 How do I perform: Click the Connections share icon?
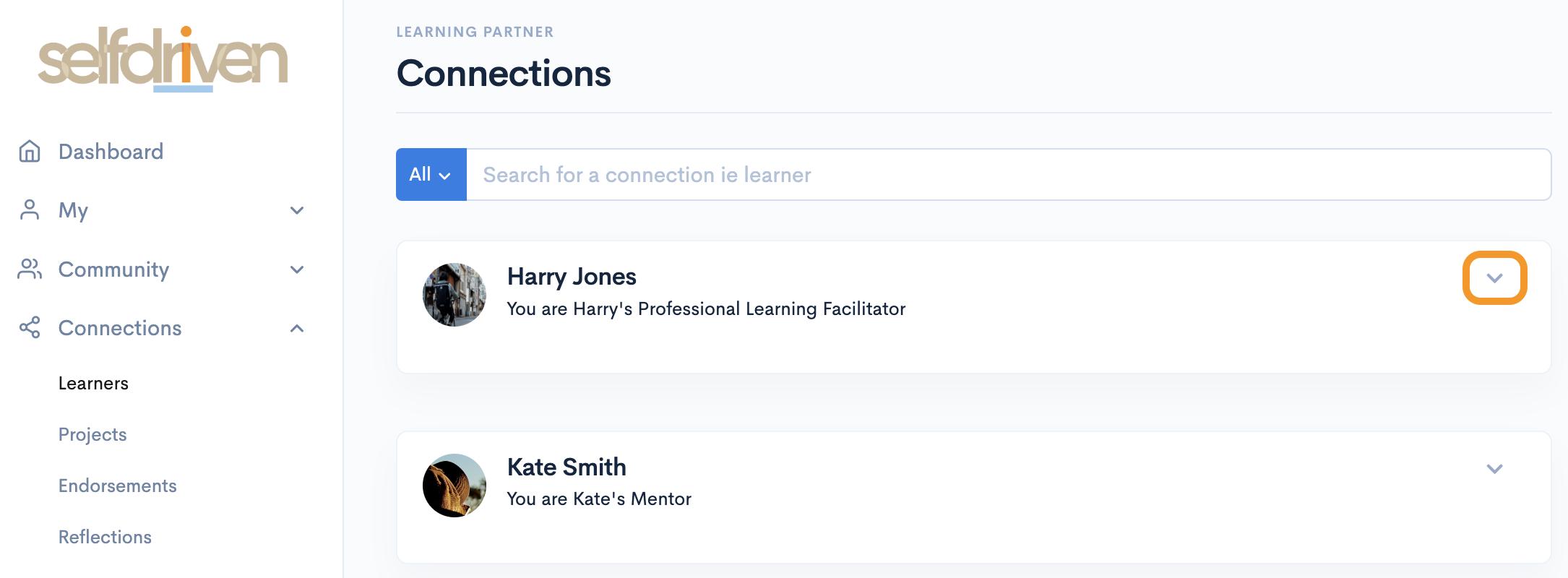point(30,328)
